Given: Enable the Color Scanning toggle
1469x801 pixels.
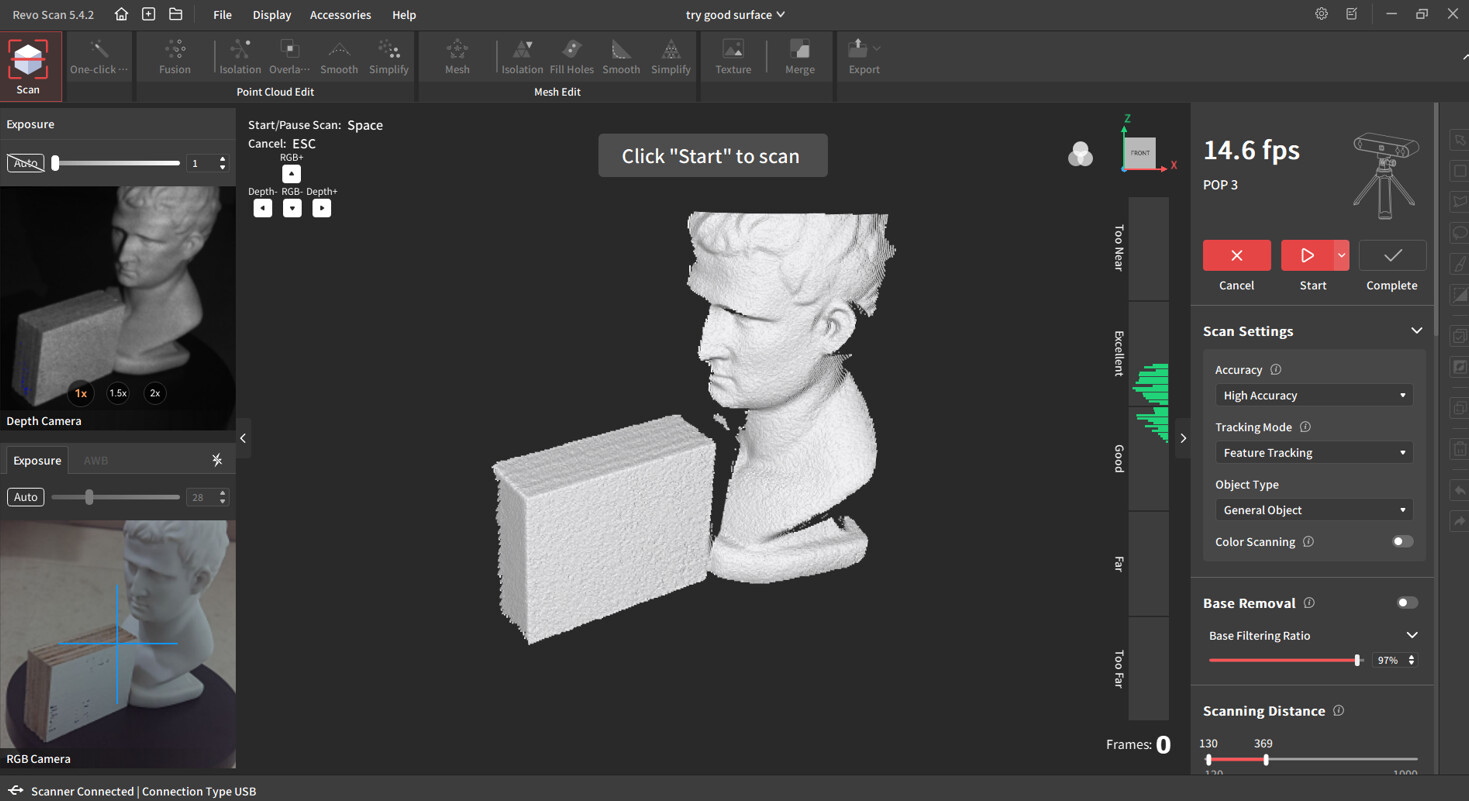Looking at the screenshot, I should [1402, 542].
